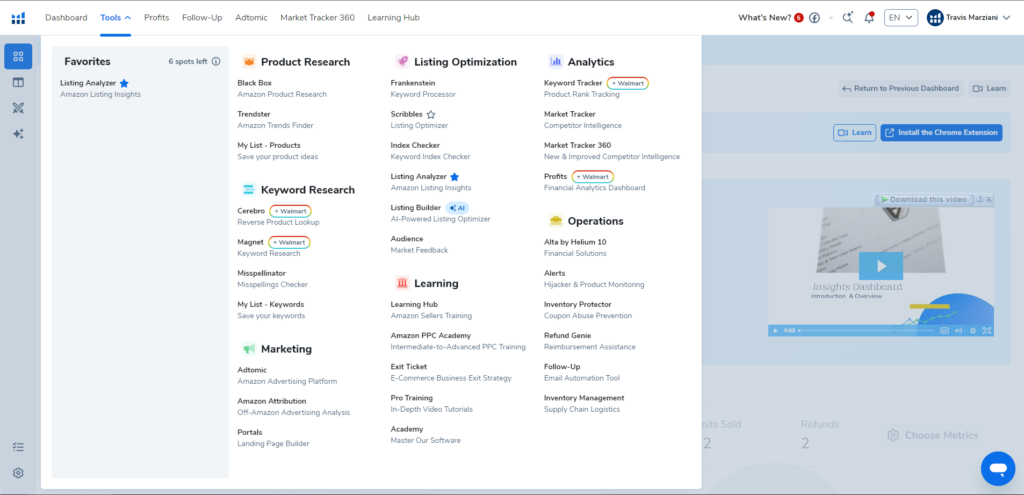Open Amazon PPC Academy
The height and width of the screenshot is (495, 1024).
[458, 341]
